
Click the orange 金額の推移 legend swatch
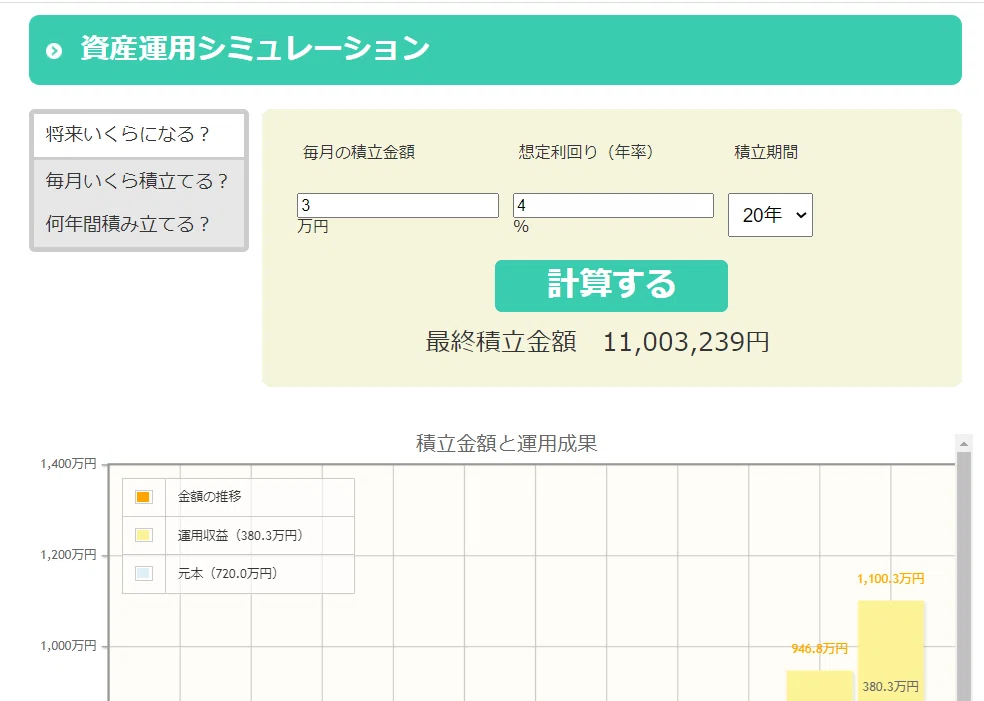143,497
